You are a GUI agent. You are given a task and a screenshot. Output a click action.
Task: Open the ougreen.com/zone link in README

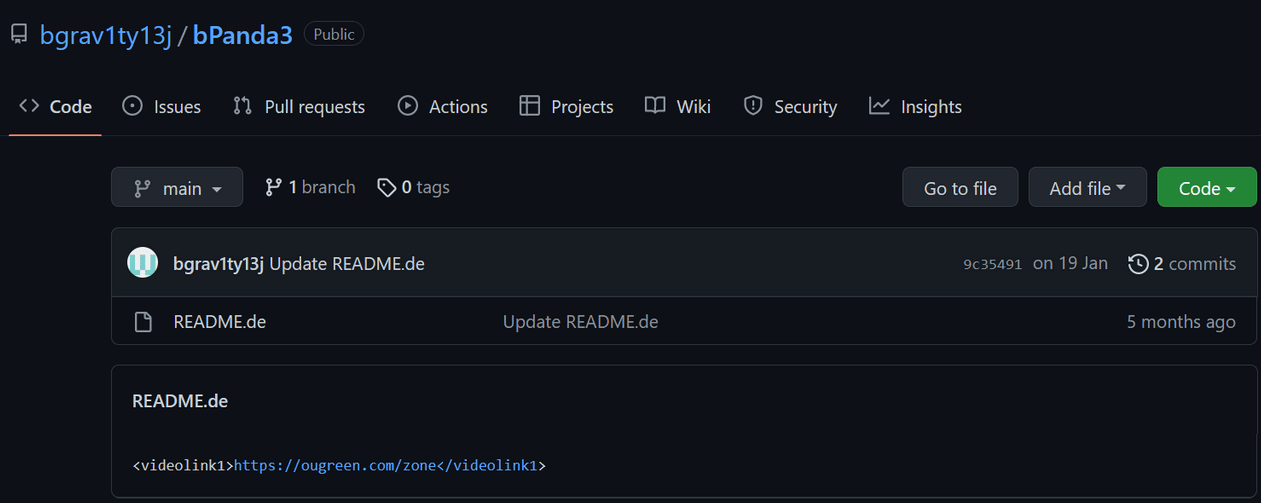coord(334,465)
